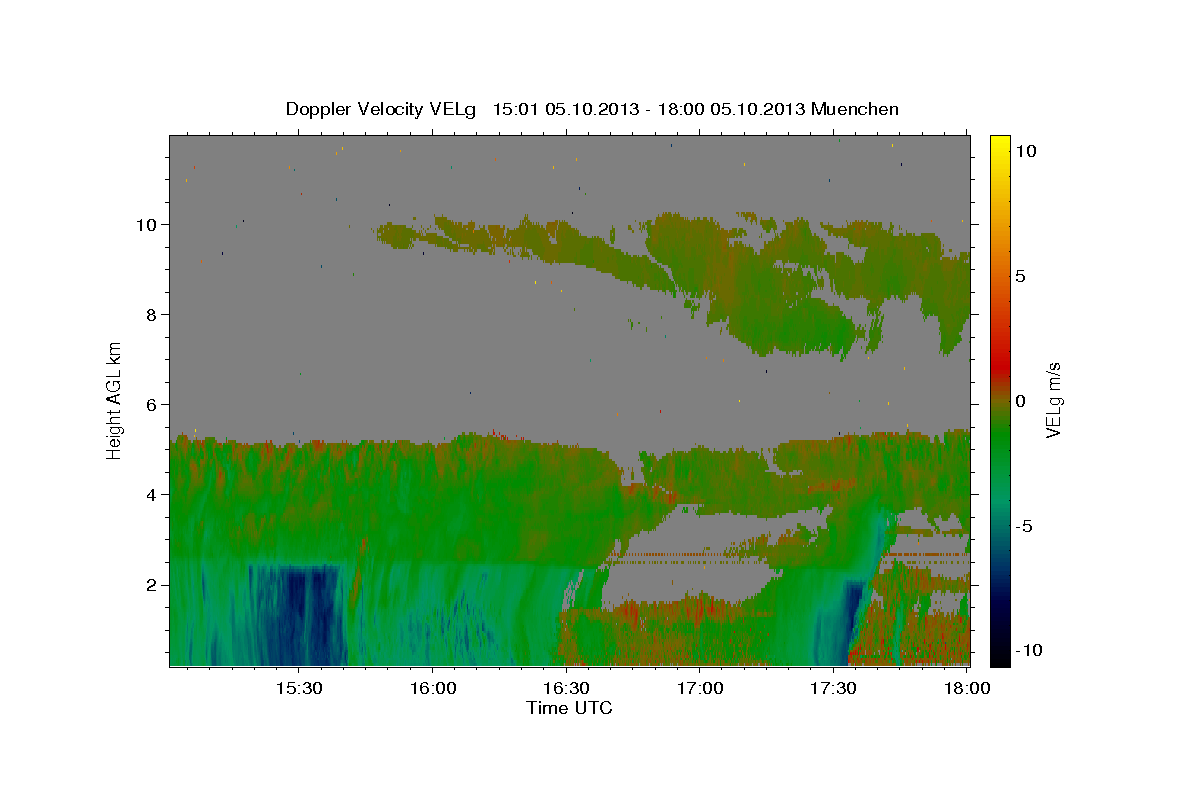Click the colorbar tick label 0
This screenshot has width=1200, height=800.
point(1020,401)
